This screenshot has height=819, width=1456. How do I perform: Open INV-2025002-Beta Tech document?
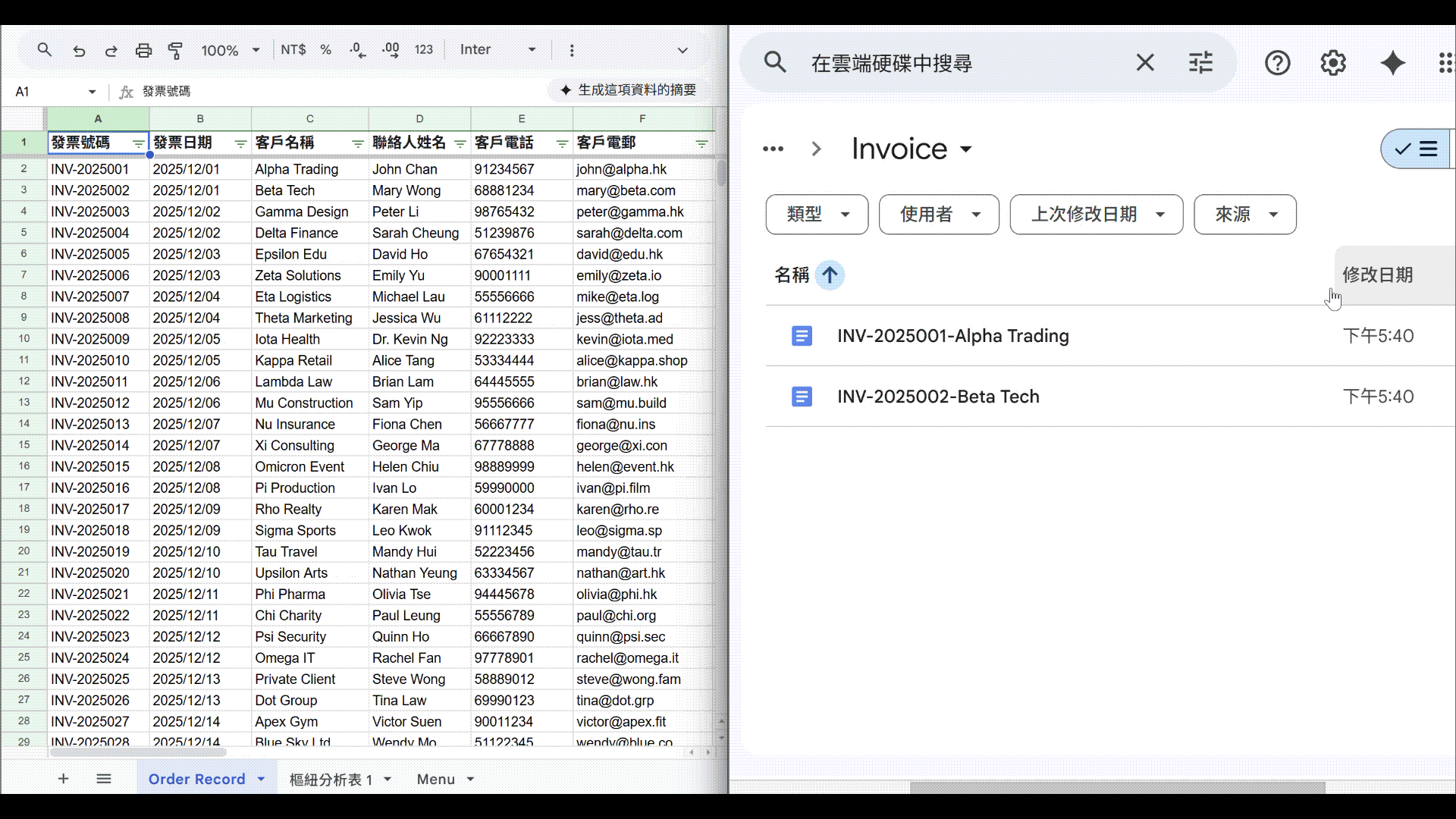click(938, 397)
